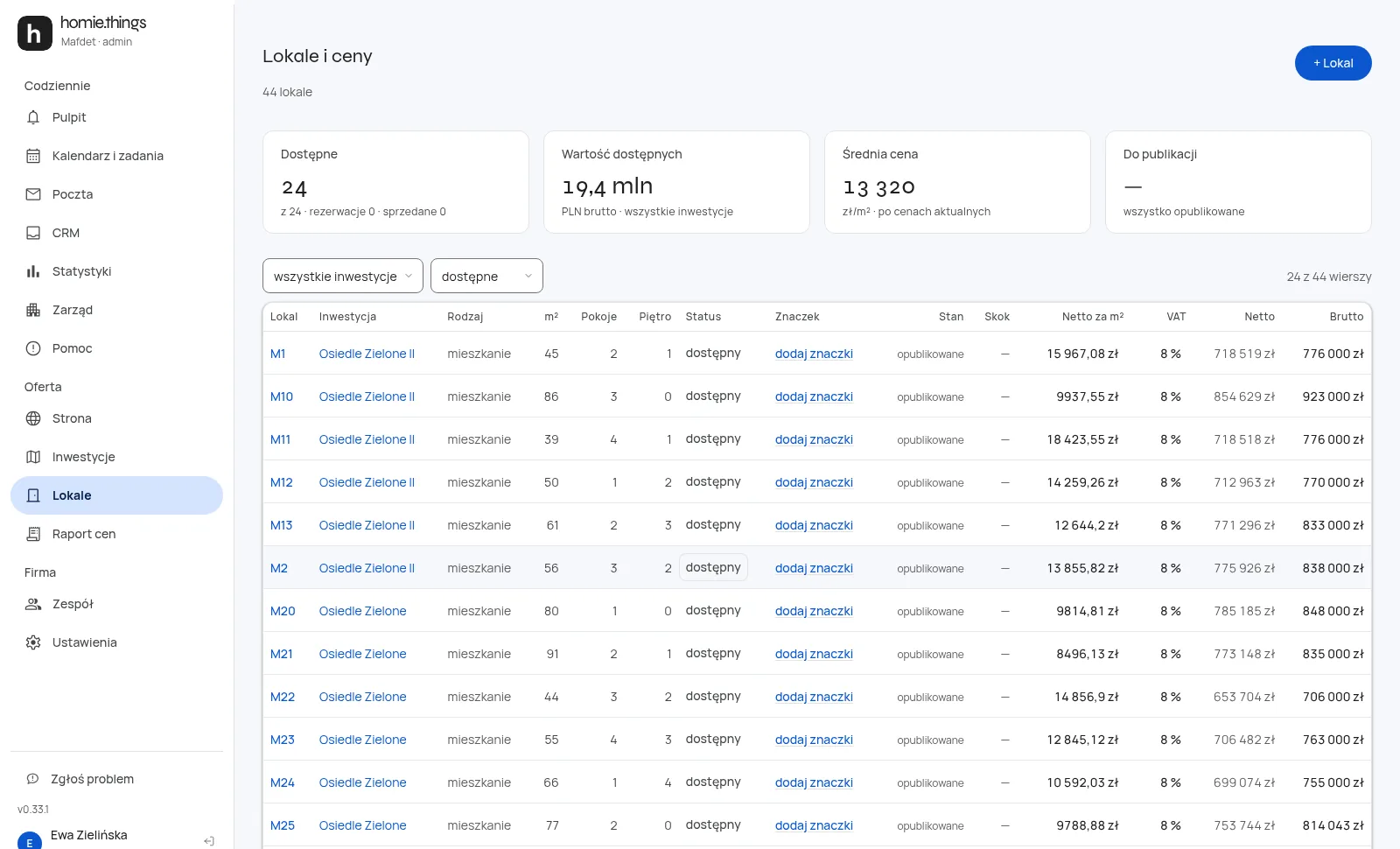The width and height of the screenshot is (1400, 849).
Task: Open Zespół people icon
Action: (33, 604)
